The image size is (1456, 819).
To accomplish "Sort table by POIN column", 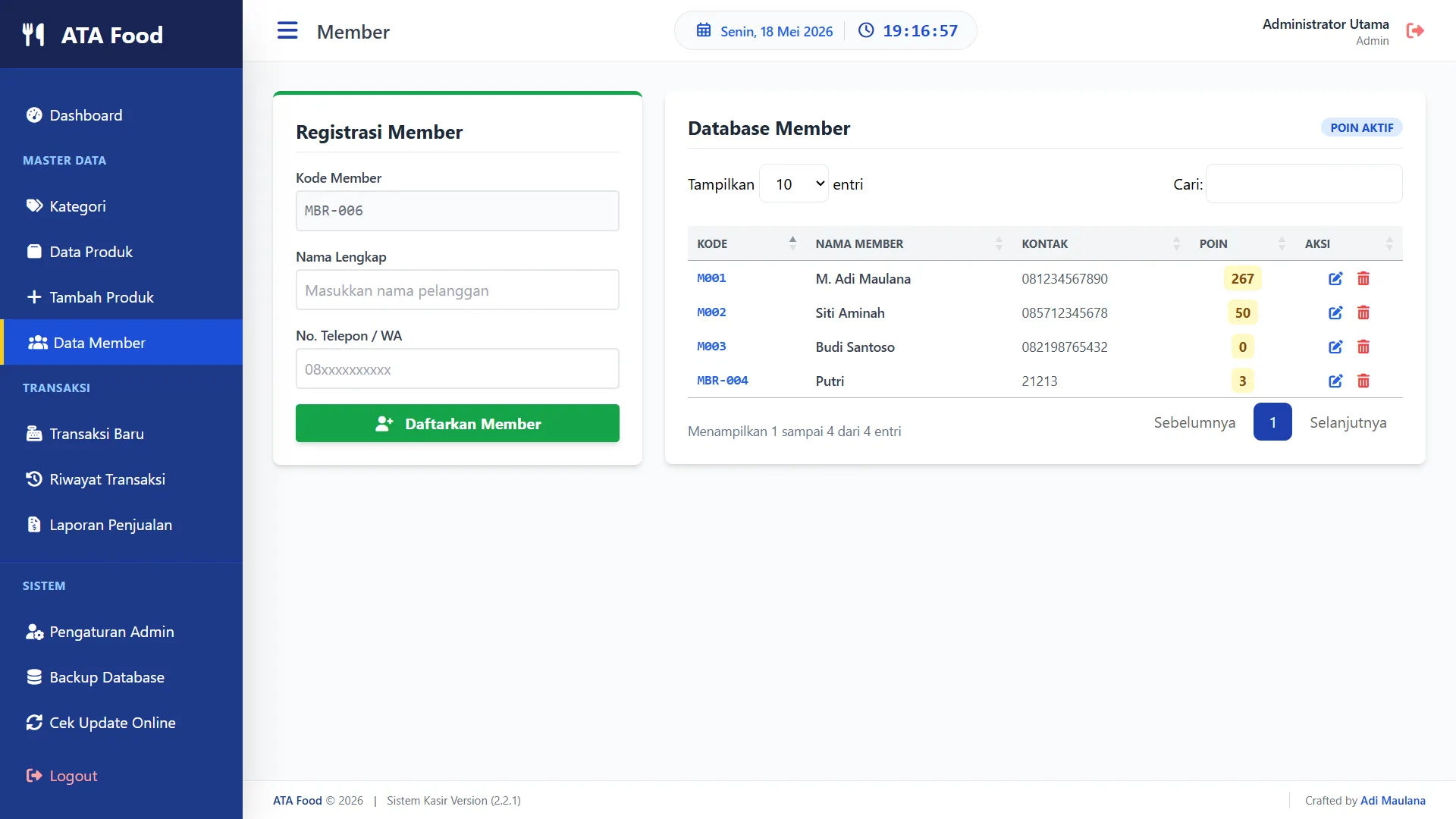I will pyautogui.click(x=1242, y=243).
